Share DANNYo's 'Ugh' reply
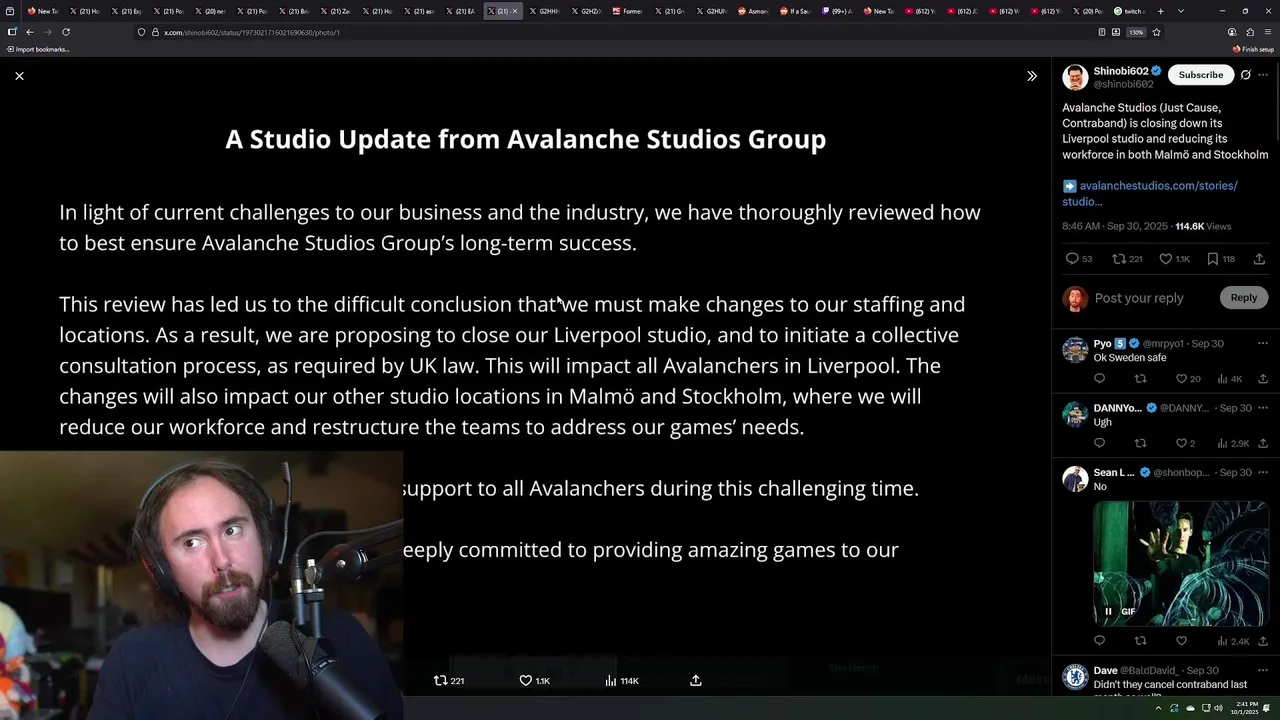This screenshot has width=1280, height=720. 1263,443
